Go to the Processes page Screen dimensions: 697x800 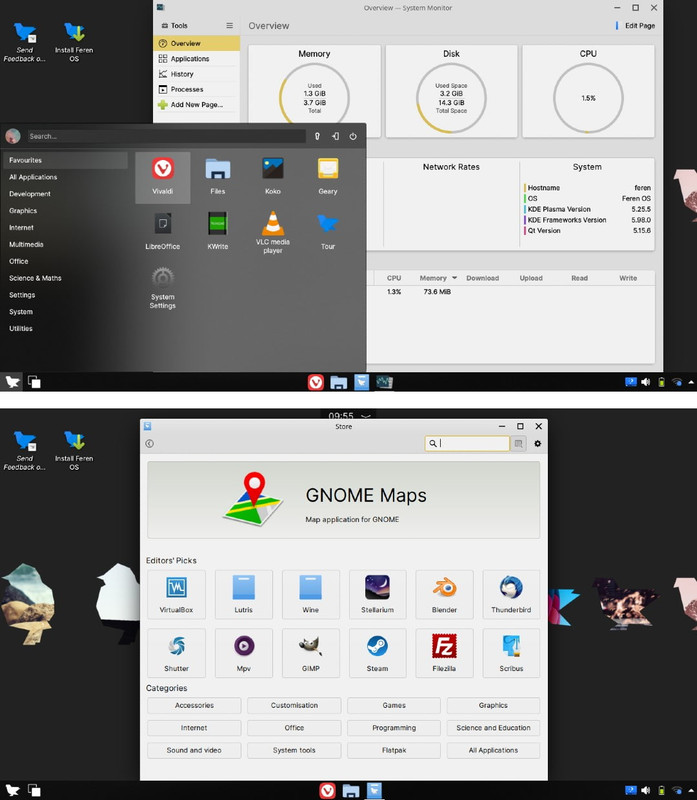tap(196, 89)
